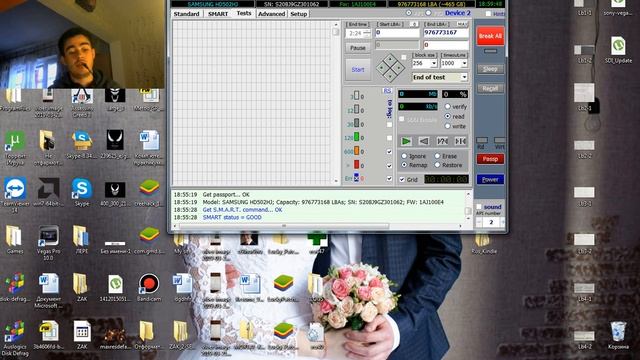Click the random seek ?/ button
This screenshot has width=640, height=360.
coord(442,141)
